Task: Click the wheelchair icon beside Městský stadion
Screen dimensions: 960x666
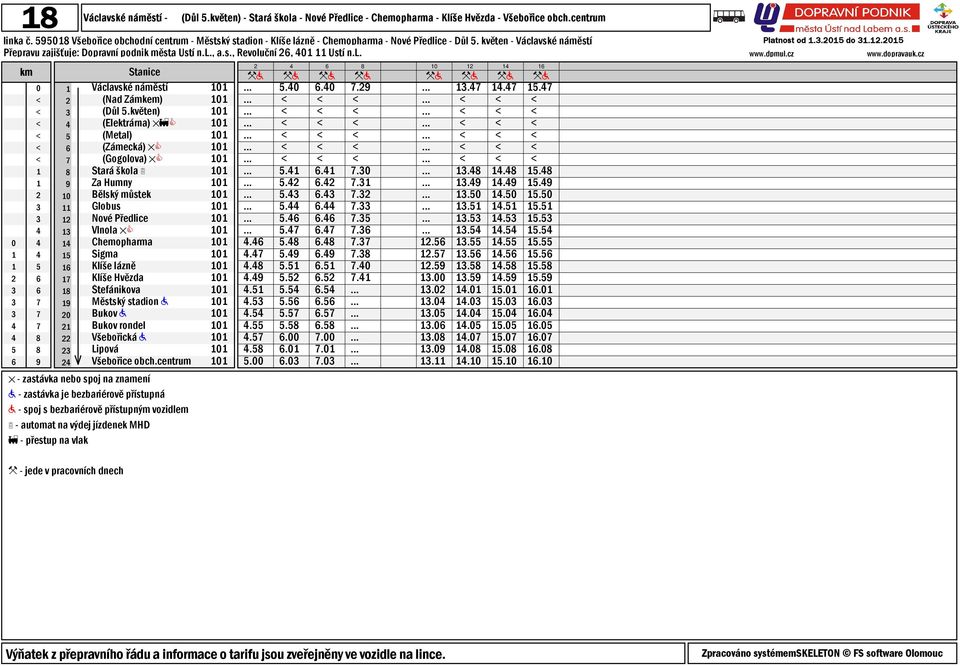Action: click(x=164, y=301)
